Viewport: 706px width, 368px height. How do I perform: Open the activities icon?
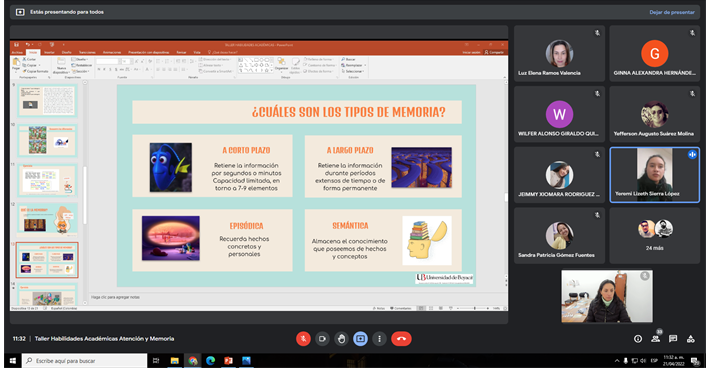pos(691,339)
